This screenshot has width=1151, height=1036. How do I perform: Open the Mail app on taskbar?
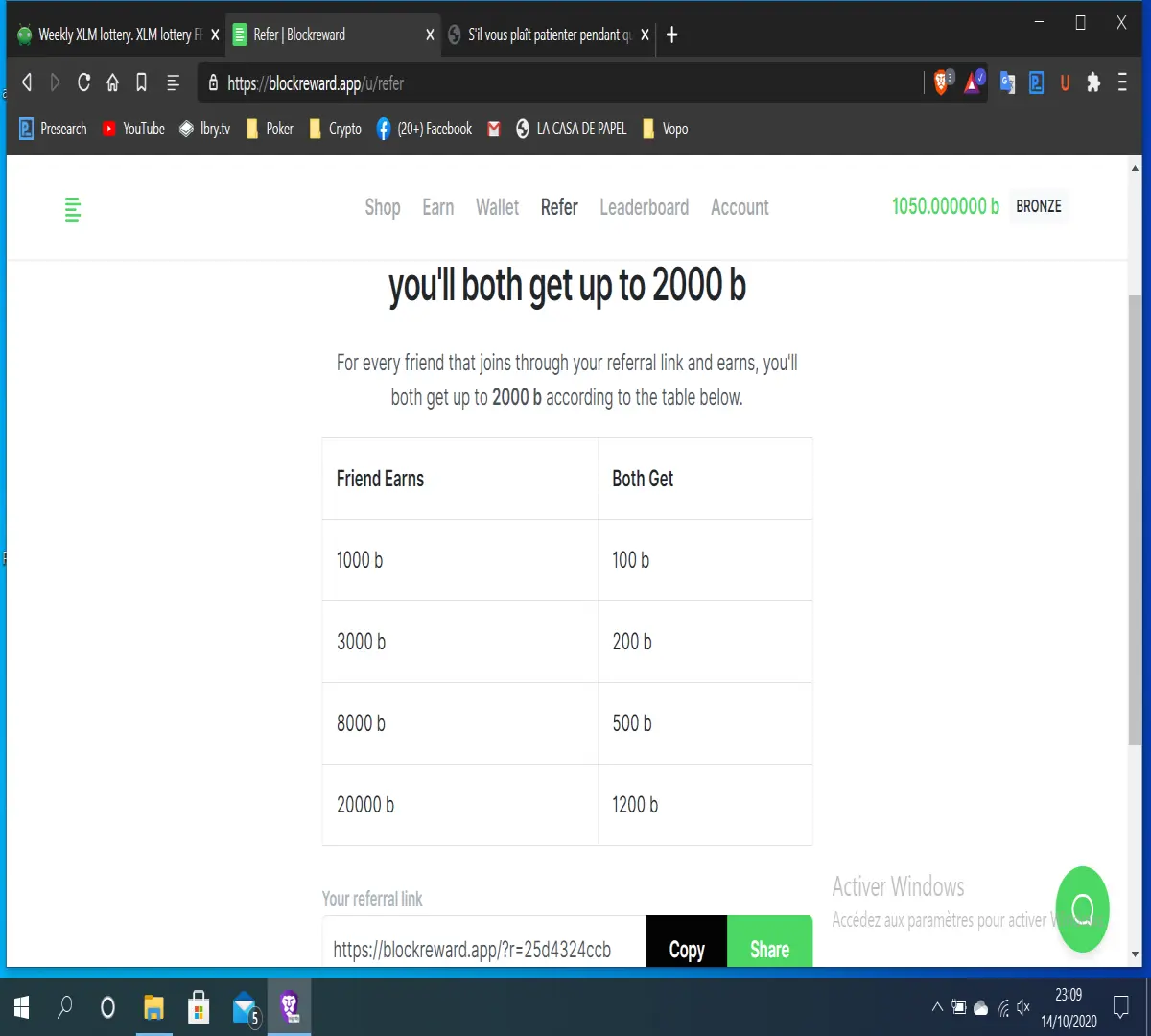click(246, 1009)
